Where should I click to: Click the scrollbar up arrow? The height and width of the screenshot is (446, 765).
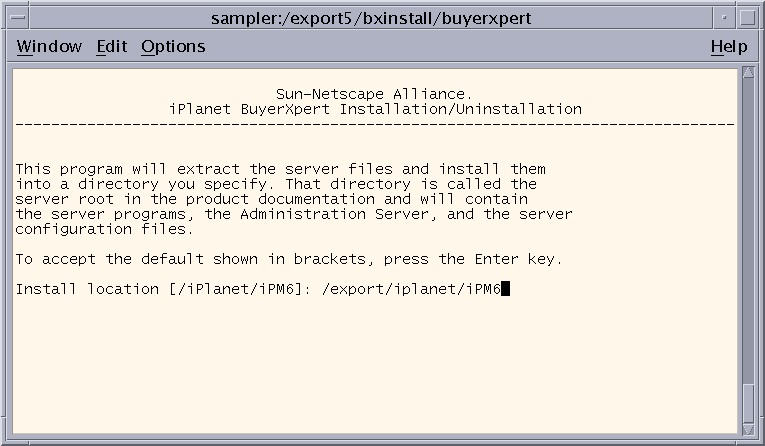coord(748,73)
